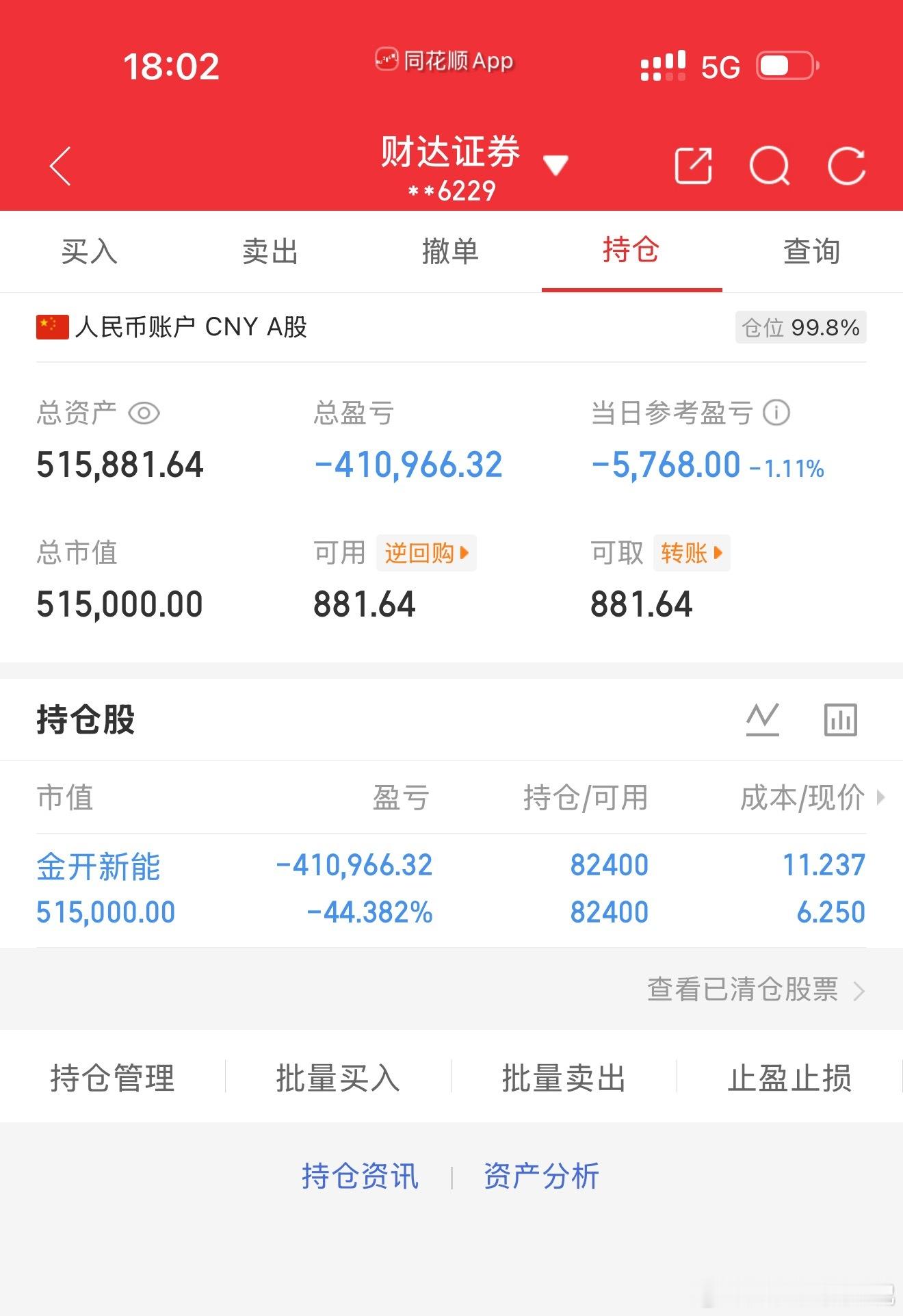Sort by the 盈亏 column header
The height and width of the screenshot is (1316, 903).
[401, 797]
